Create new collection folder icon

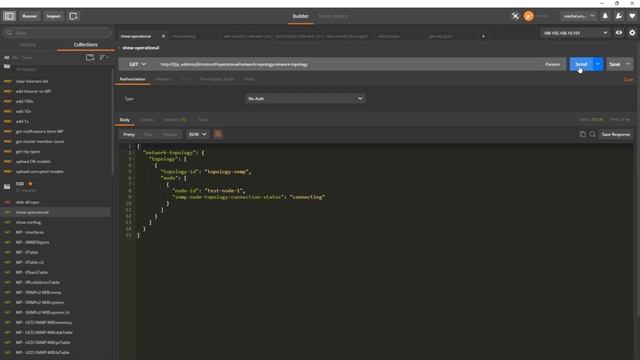tap(90, 58)
